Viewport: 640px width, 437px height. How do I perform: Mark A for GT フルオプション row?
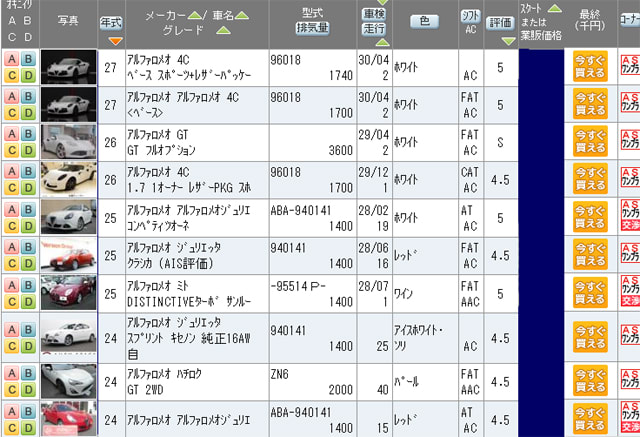coord(12,134)
